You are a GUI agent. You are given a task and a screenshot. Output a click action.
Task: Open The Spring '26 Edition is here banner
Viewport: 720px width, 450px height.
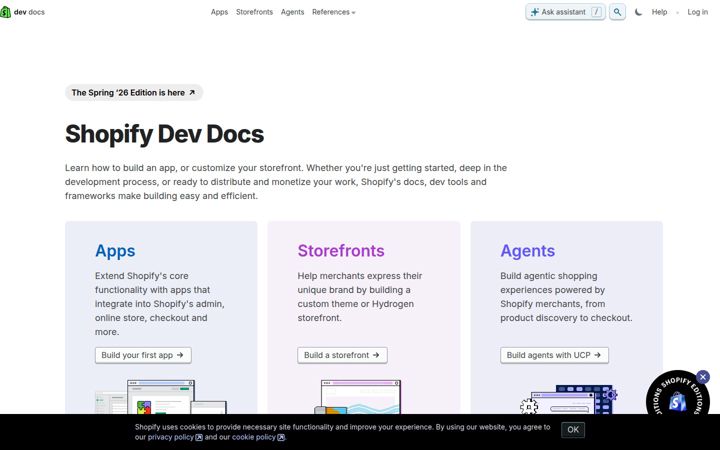134,92
